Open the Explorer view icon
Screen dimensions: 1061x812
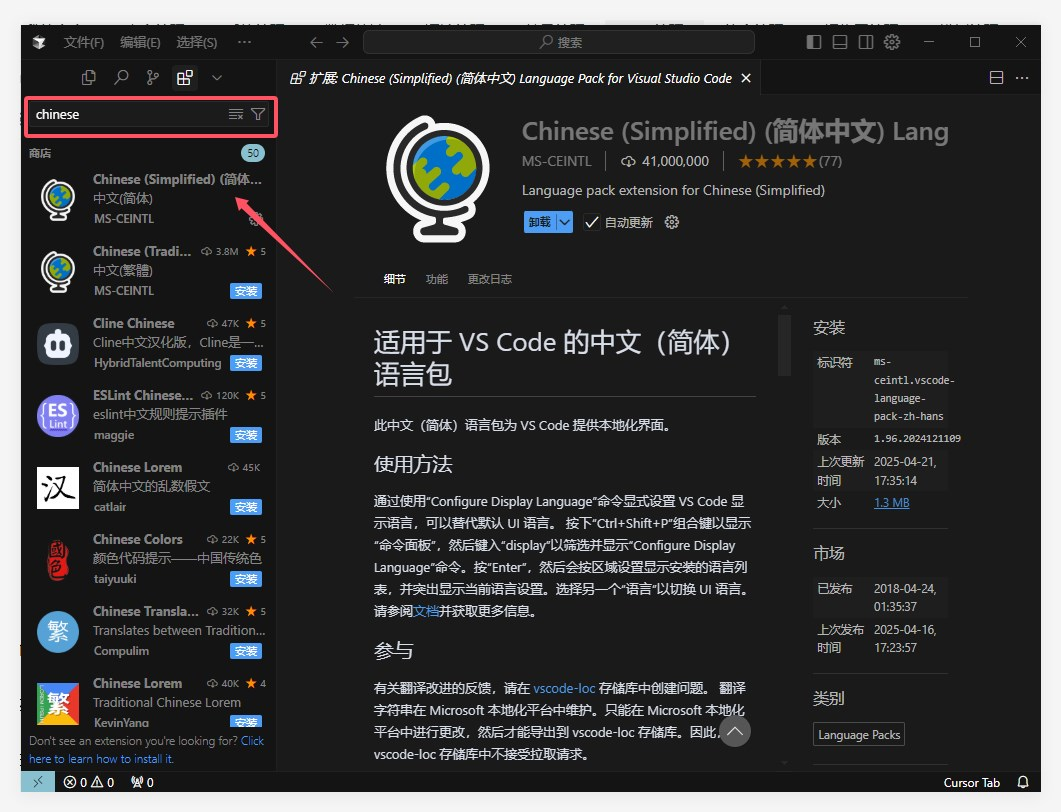tap(90, 77)
